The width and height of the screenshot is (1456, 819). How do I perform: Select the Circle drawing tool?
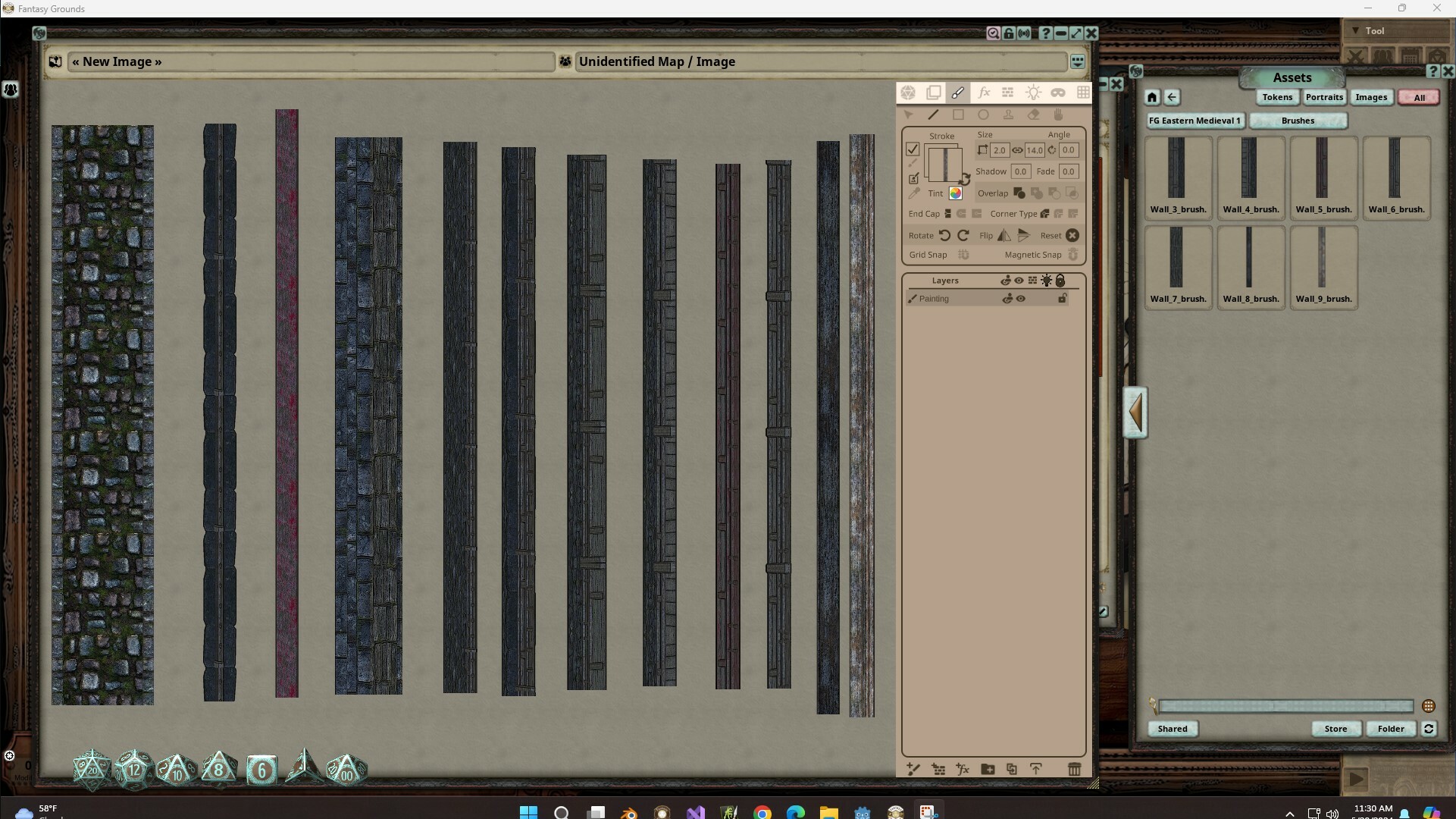coord(984,115)
